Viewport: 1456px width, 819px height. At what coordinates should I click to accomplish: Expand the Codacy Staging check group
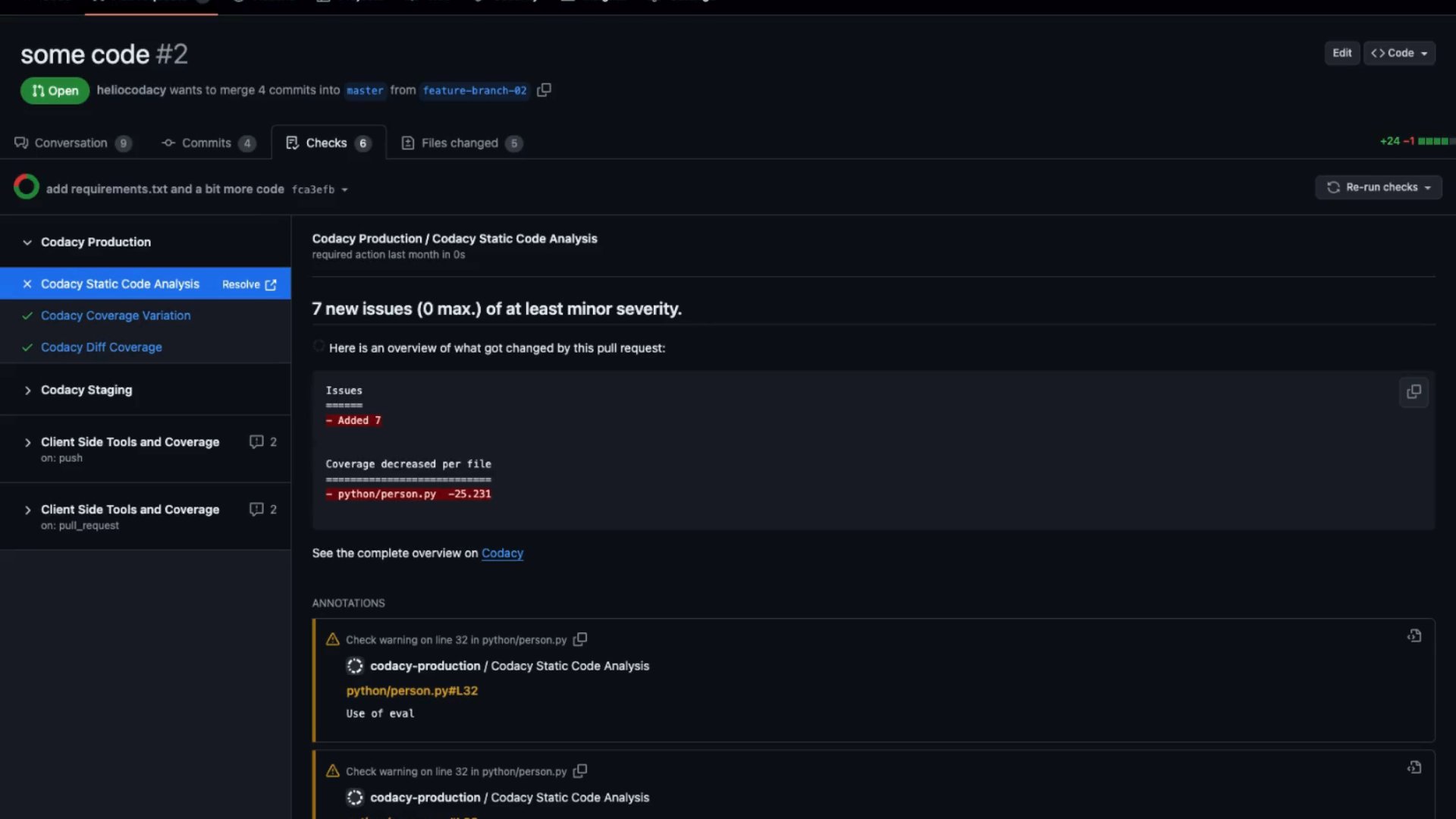click(x=27, y=391)
